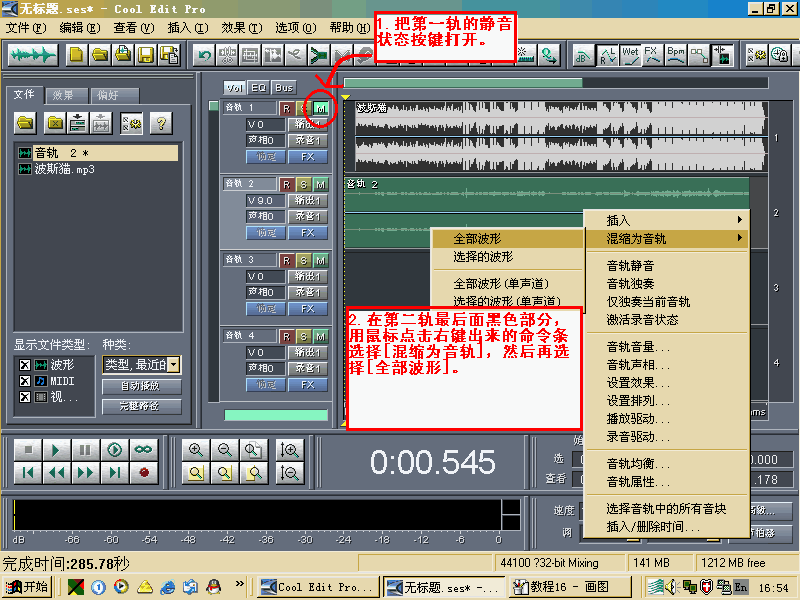Arm record with R on 音轨 3
Viewport: 800px width, 600px height.
pos(286,260)
